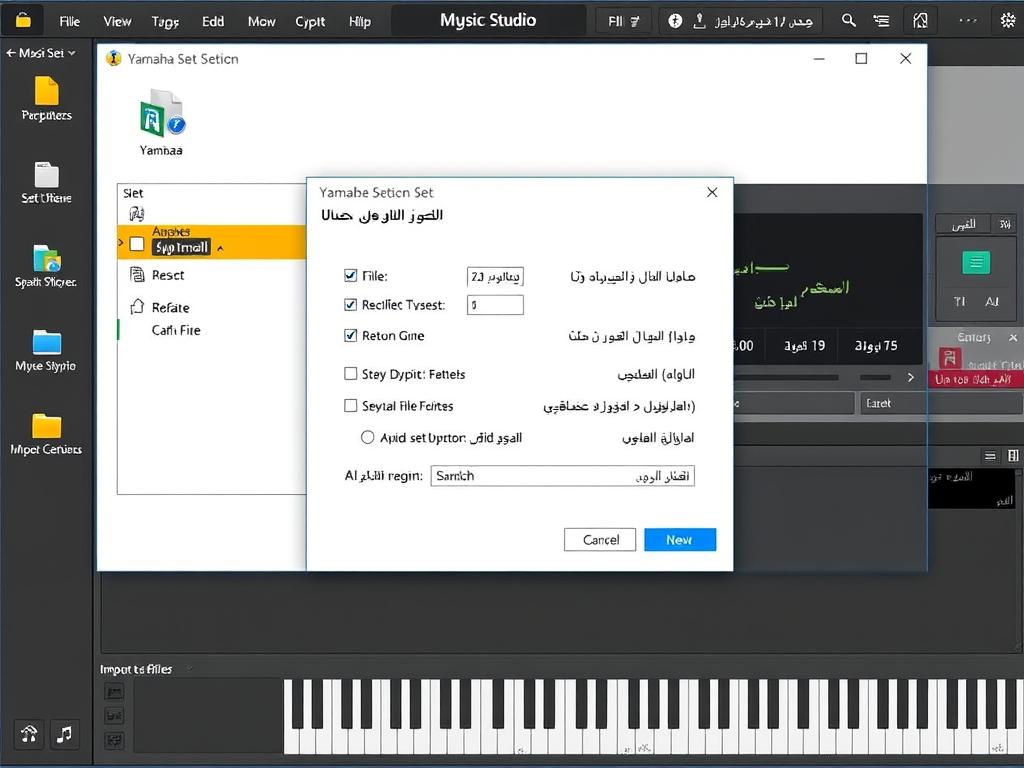Open the list lines icon in top bar
The image size is (1024, 768).
point(882,21)
